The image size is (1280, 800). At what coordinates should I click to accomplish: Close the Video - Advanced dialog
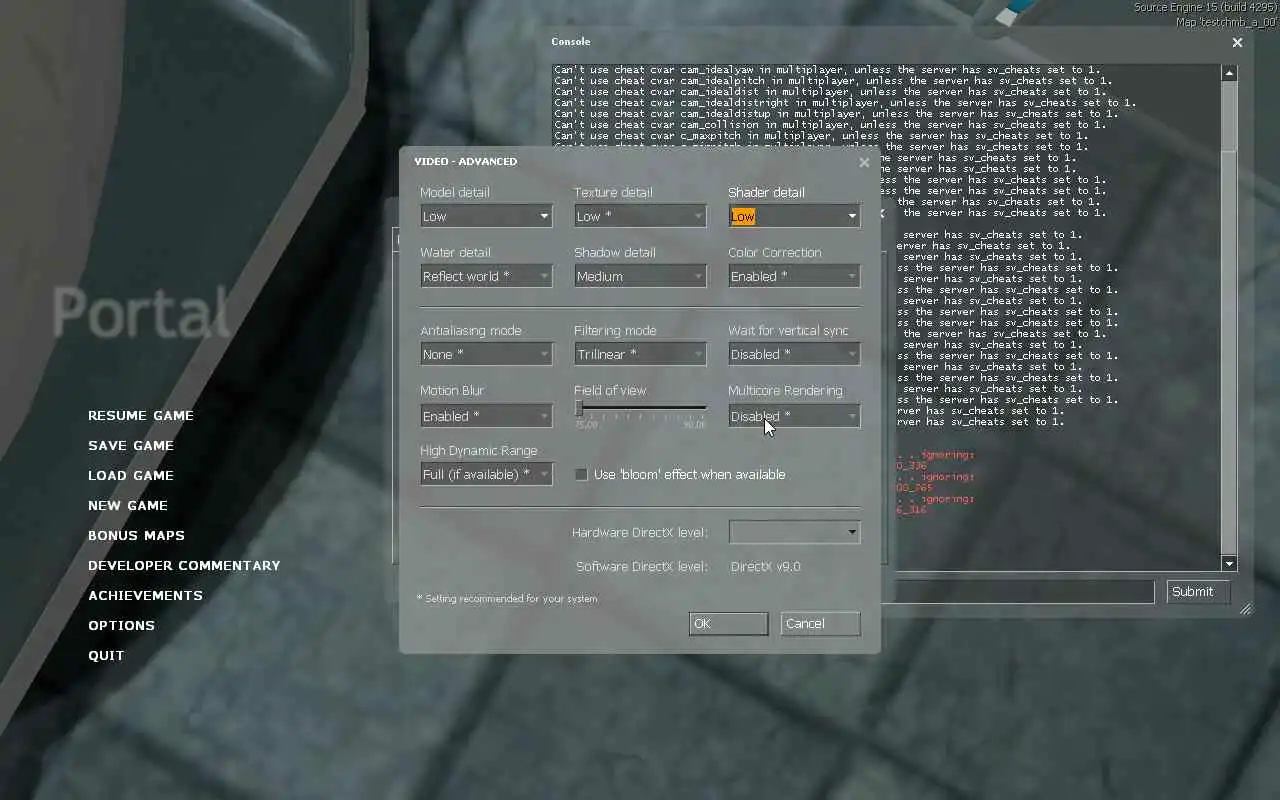864,162
